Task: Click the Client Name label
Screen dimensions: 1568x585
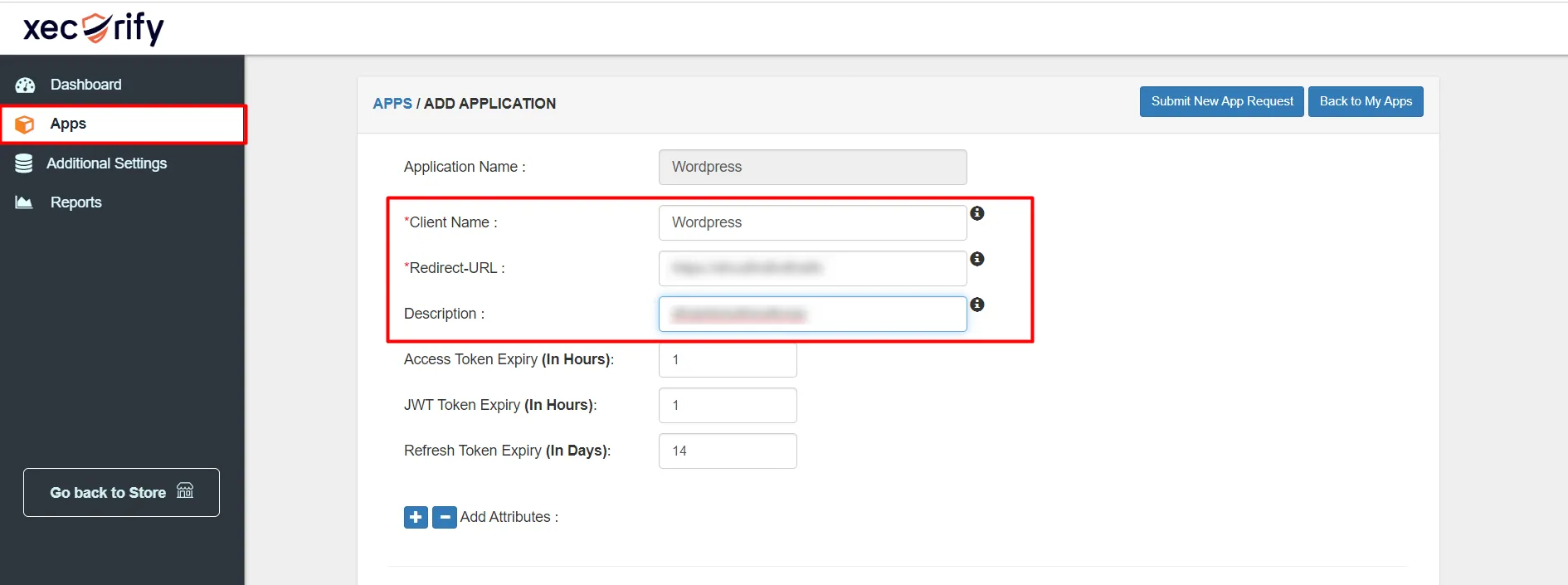Action: pos(450,222)
